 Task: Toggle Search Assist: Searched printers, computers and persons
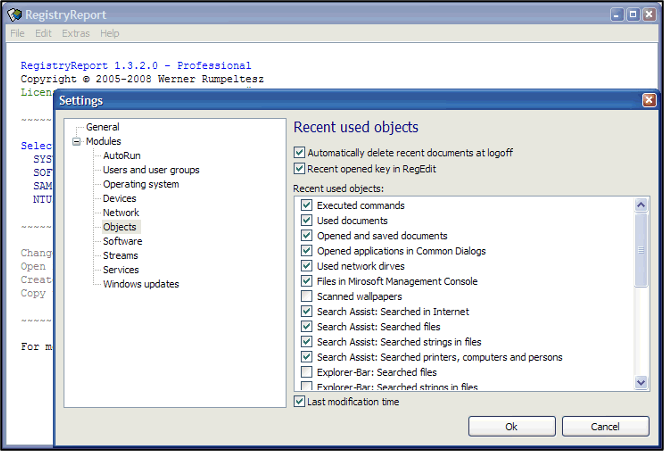coord(307,357)
